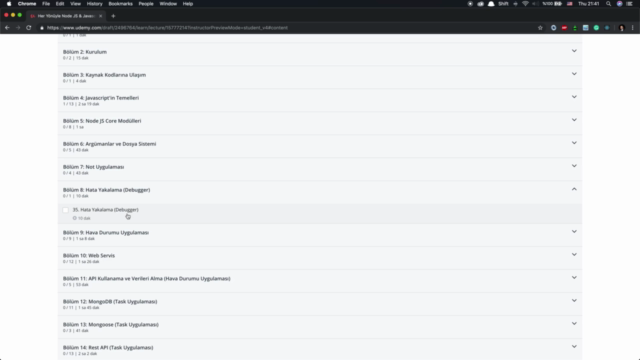The width and height of the screenshot is (640, 360).
Task: Open the Chrome menu in menu bar
Action: tap(27, 4)
